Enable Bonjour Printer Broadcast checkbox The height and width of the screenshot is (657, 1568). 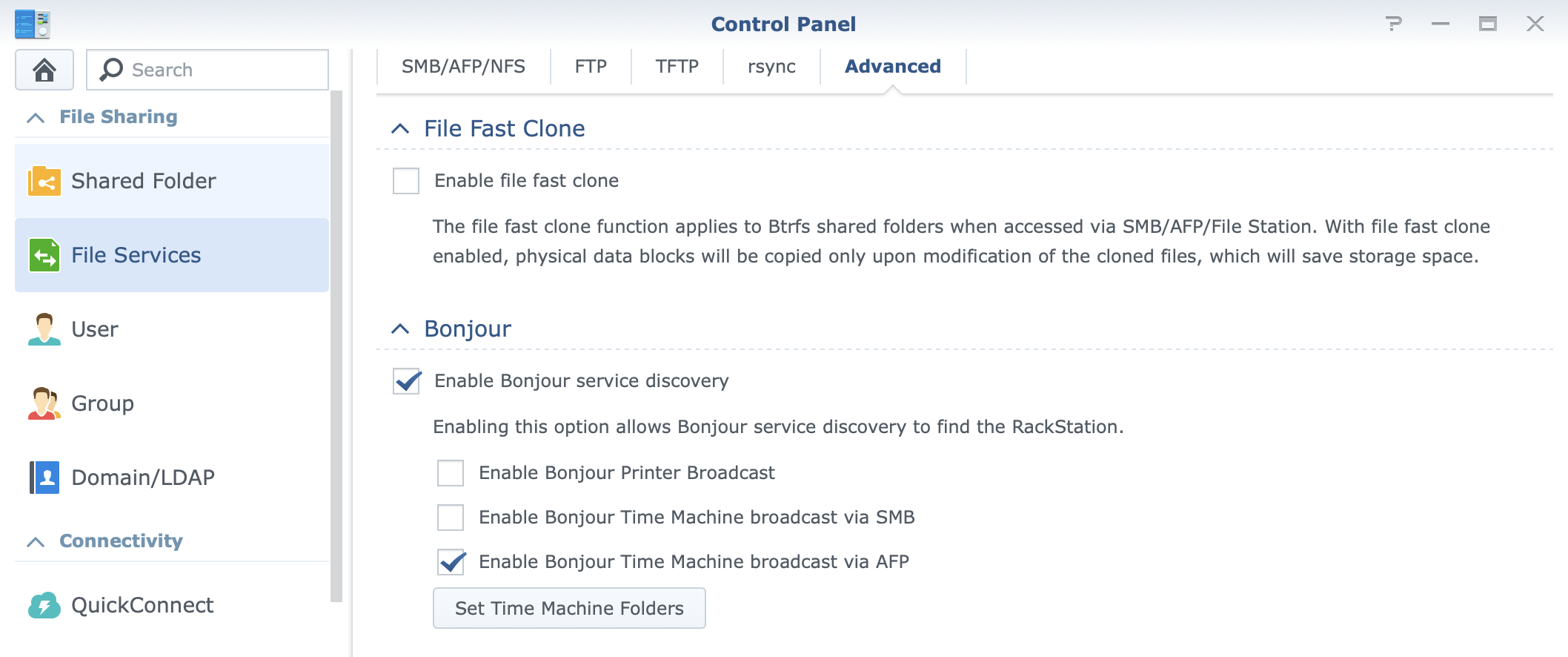[x=451, y=473]
